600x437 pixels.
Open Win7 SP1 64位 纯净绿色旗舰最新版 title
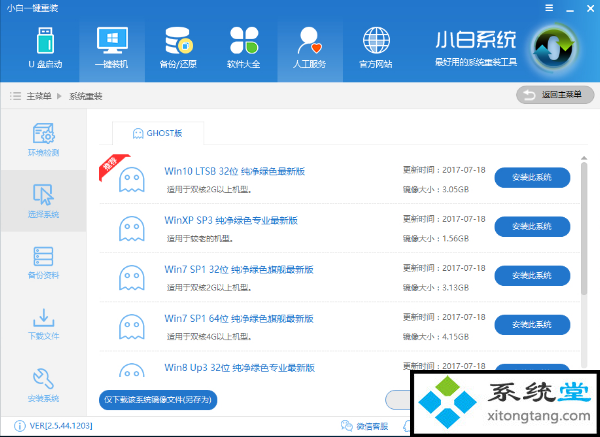[239, 318]
